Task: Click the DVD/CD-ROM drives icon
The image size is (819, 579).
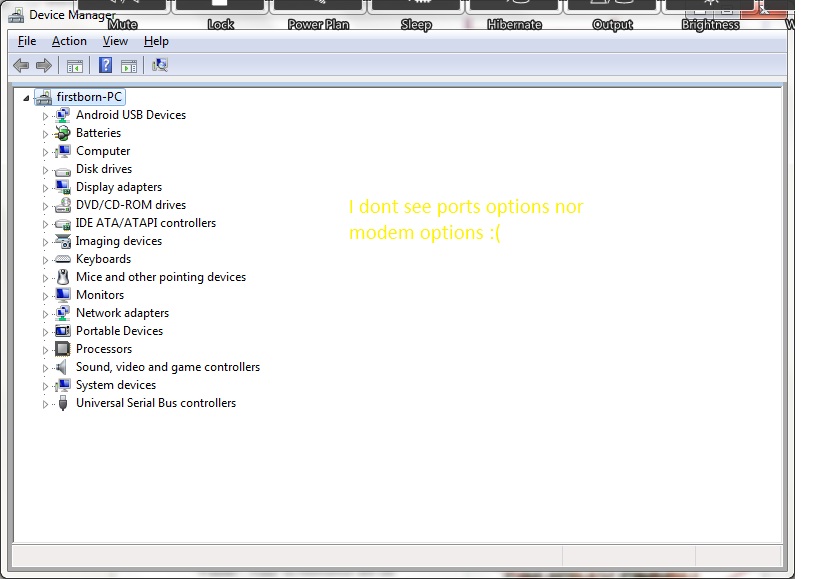Action: [x=63, y=205]
